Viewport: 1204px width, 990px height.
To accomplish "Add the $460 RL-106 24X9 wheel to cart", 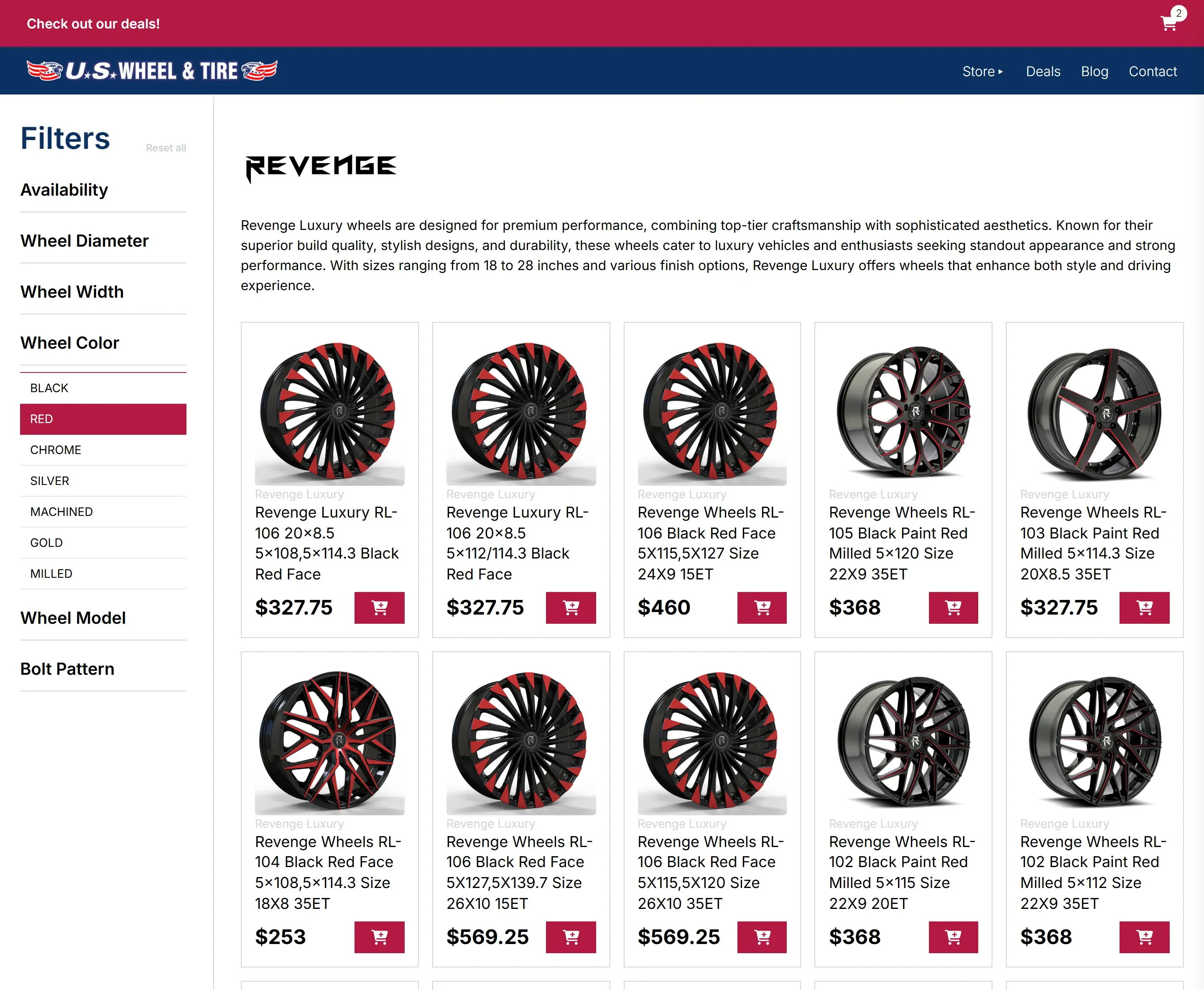I will coord(762,608).
